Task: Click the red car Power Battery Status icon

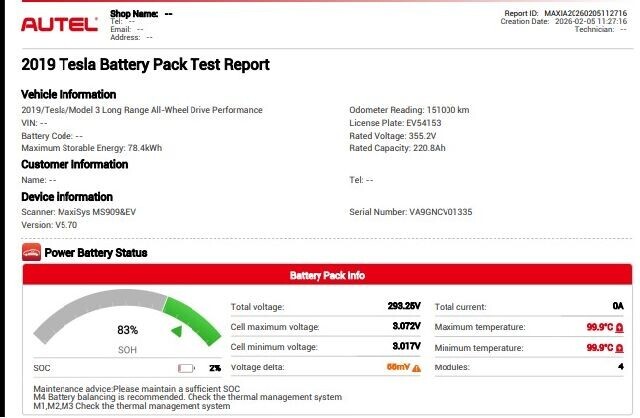Action: [x=31, y=252]
